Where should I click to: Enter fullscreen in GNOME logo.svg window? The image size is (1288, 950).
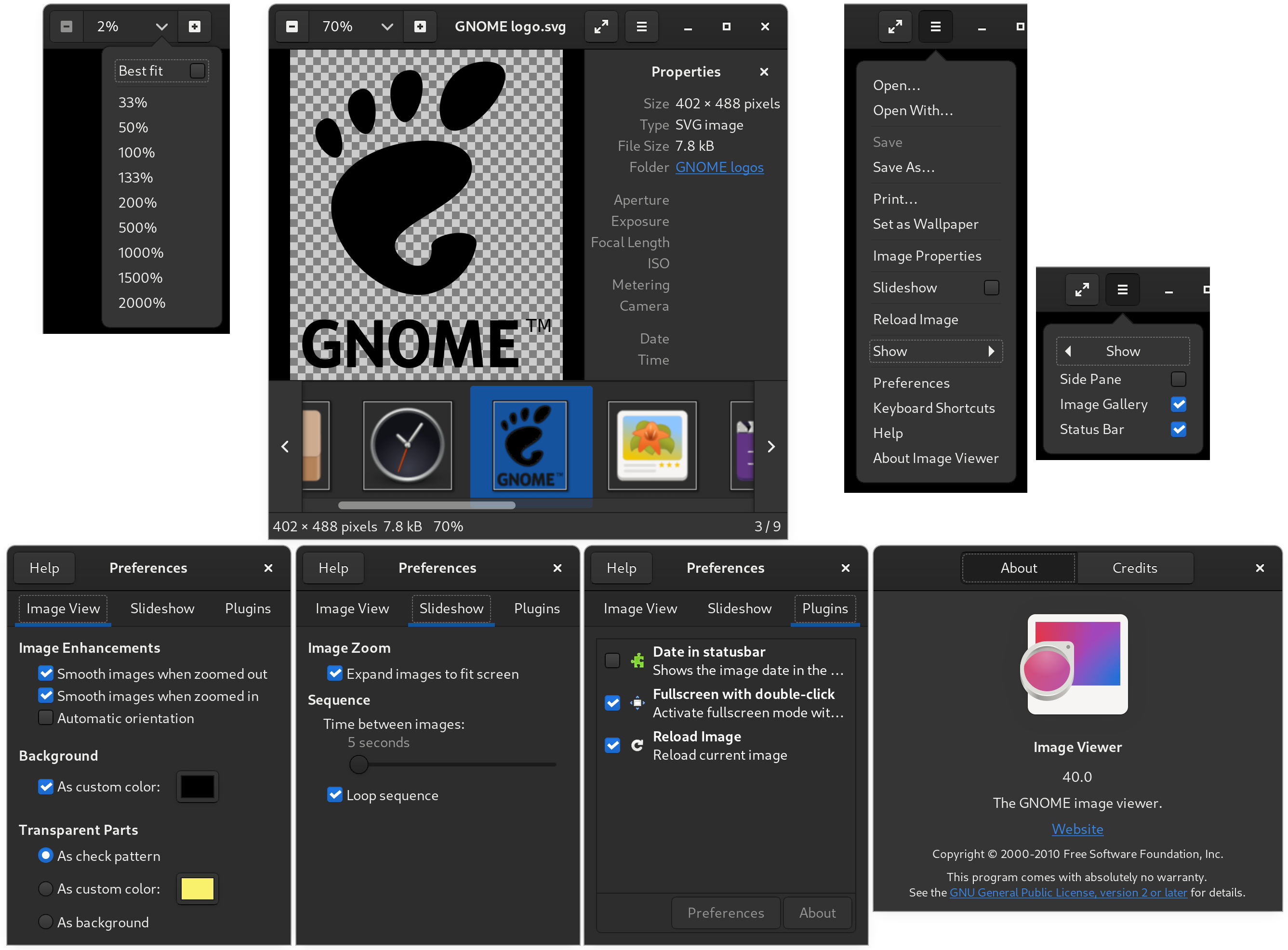pos(601,26)
